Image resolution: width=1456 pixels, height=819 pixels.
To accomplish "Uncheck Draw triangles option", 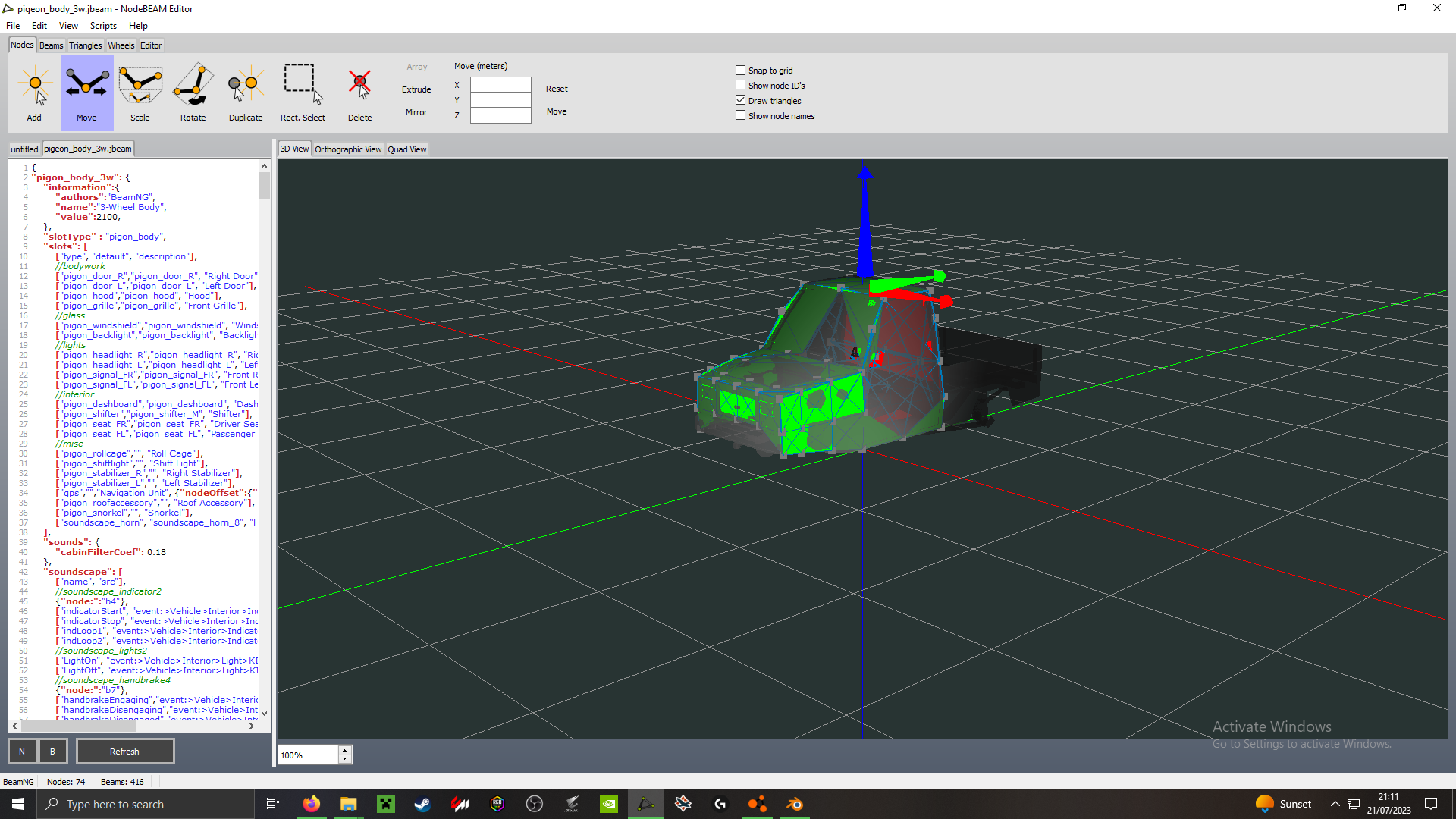I will click(x=741, y=101).
